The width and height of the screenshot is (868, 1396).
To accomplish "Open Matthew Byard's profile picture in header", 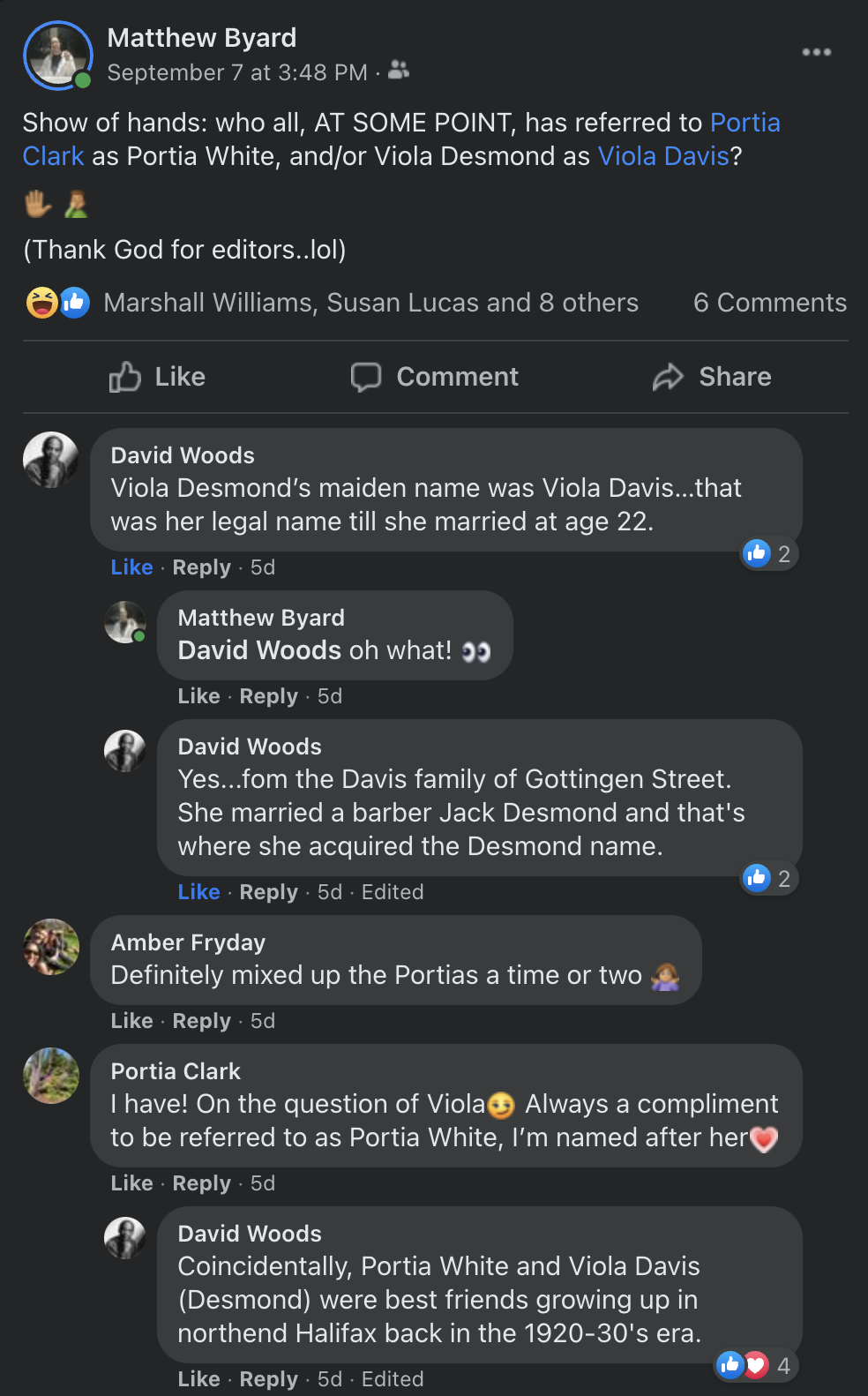I will (x=58, y=56).
